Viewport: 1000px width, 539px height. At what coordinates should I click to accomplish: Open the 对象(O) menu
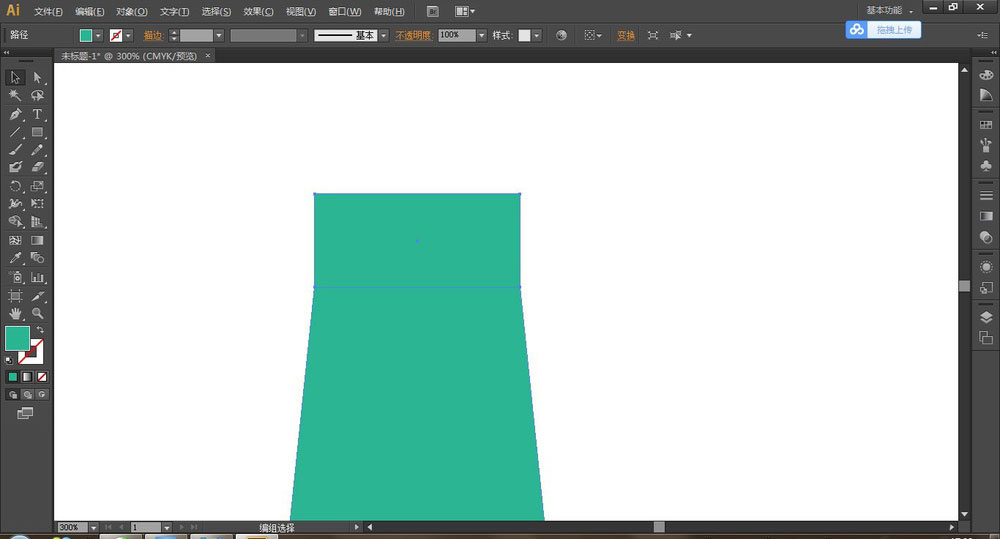(131, 11)
